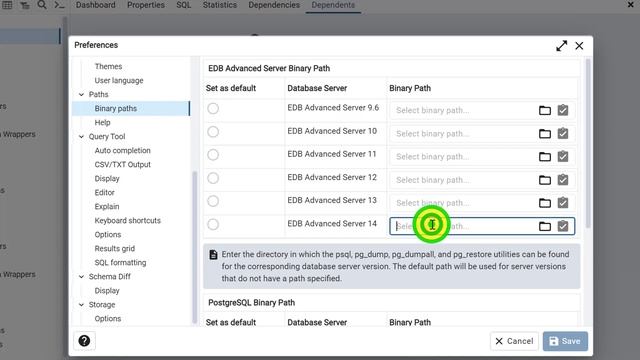Click the search objects magnifier icon
The height and width of the screenshot is (360, 640).
click(42, 5)
